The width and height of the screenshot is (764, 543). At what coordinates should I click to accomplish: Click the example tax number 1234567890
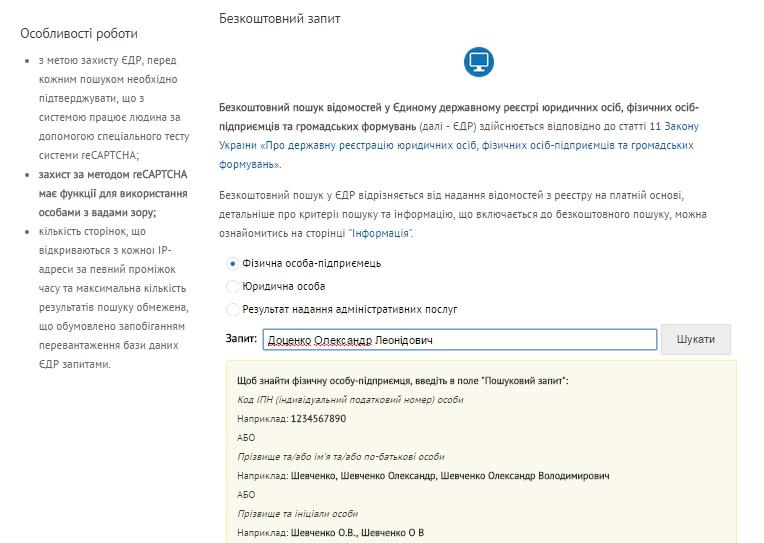[x=318, y=419]
